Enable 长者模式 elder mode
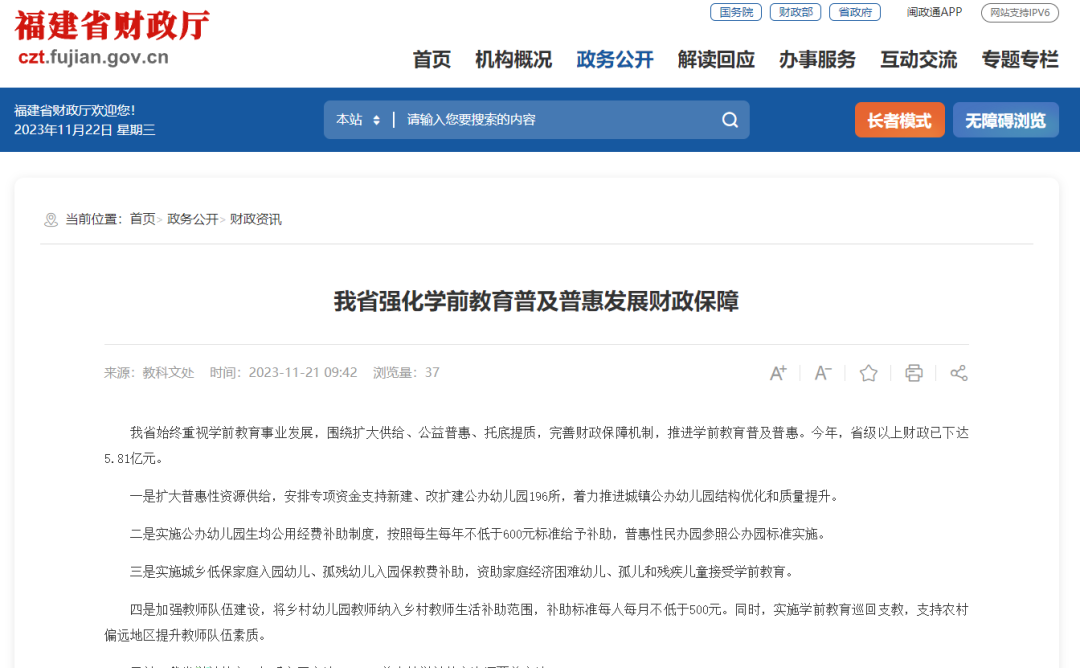 (899, 119)
